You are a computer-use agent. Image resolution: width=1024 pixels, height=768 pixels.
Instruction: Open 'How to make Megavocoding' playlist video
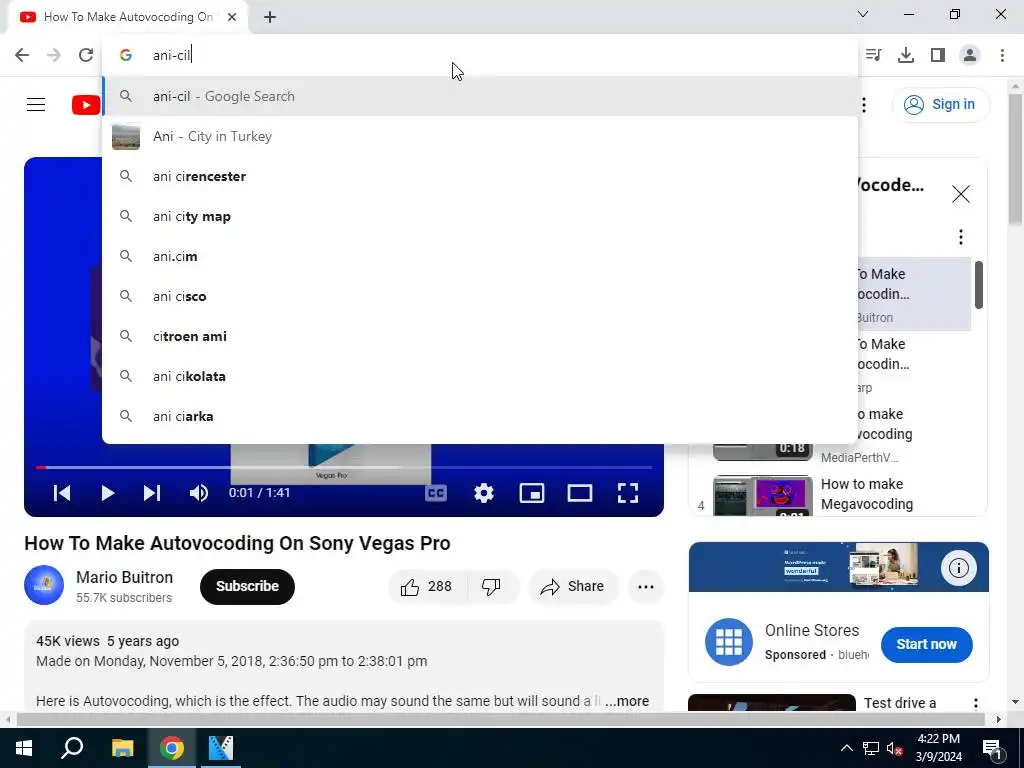(x=839, y=494)
